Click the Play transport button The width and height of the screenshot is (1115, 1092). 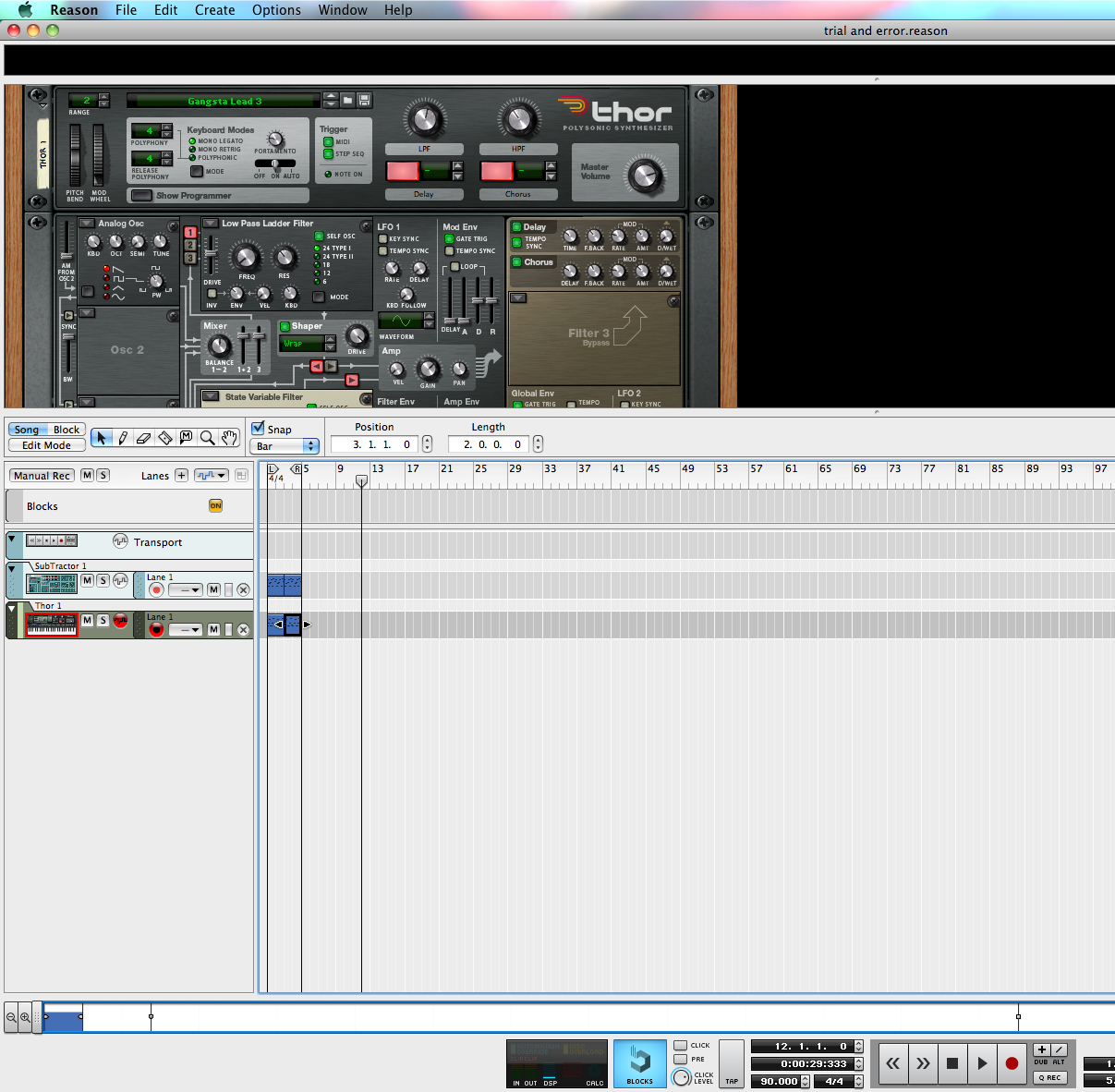[x=982, y=1063]
